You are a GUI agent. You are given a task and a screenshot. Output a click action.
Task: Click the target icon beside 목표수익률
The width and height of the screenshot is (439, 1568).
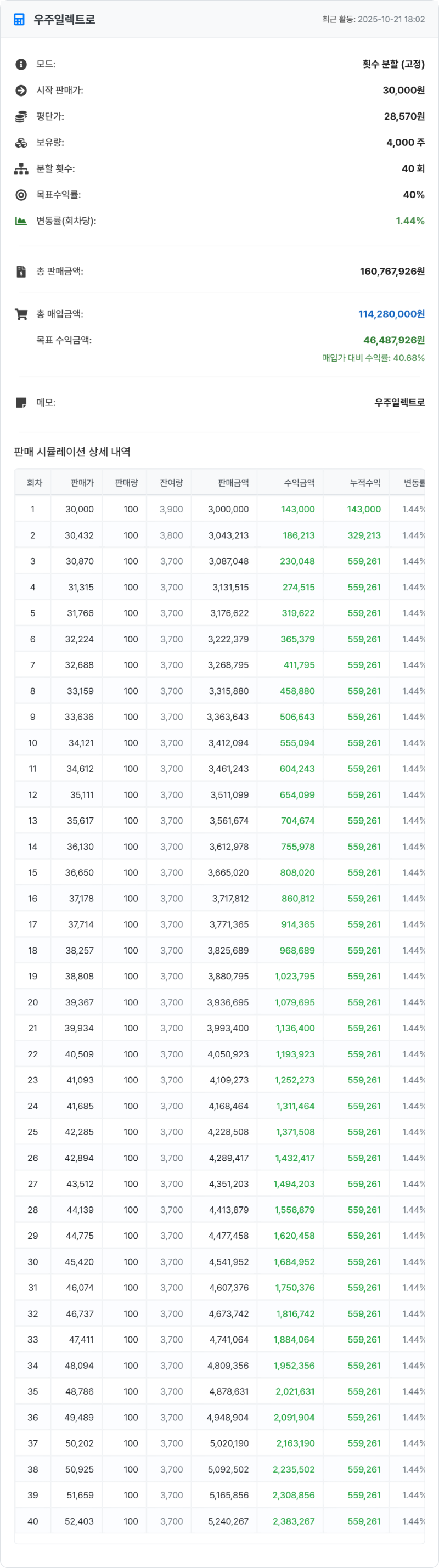tap(21, 195)
